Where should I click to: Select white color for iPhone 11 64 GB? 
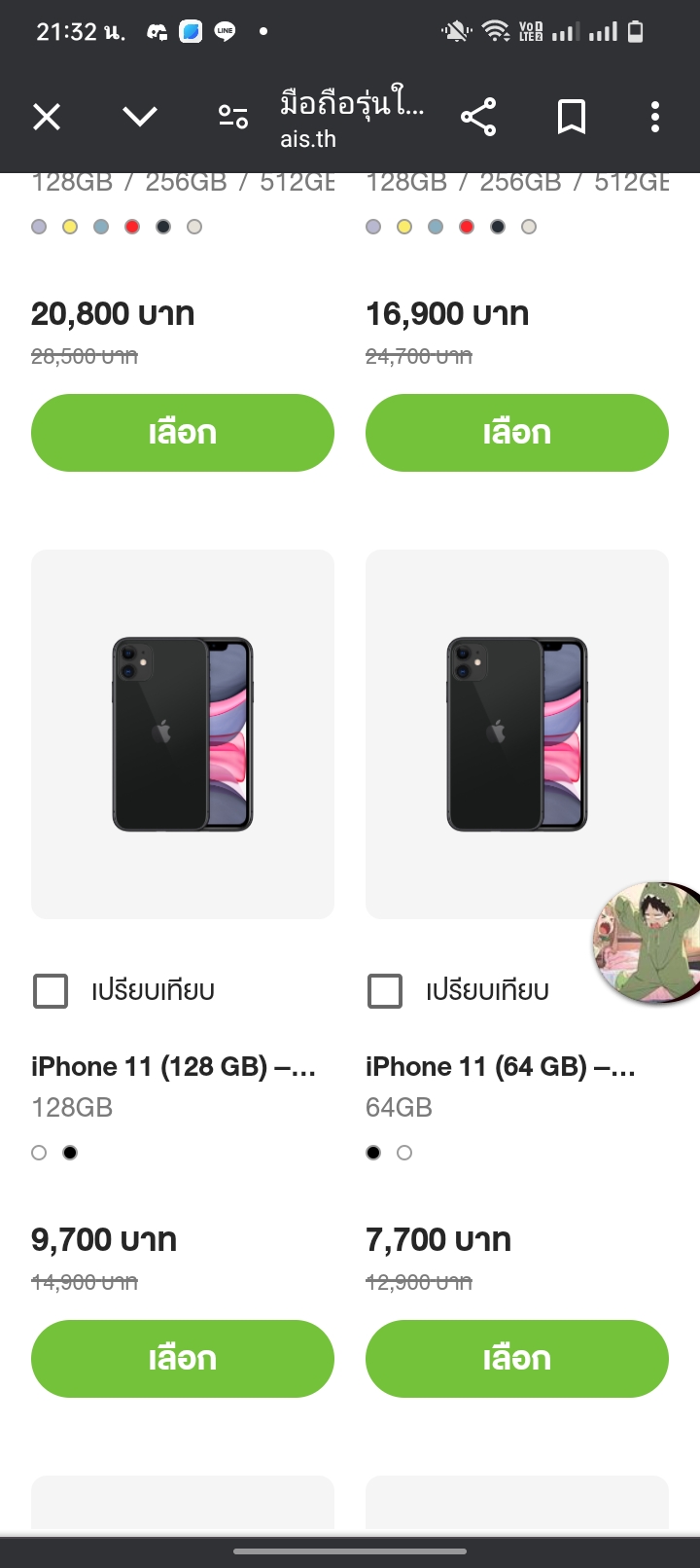[x=404, y=1153]
